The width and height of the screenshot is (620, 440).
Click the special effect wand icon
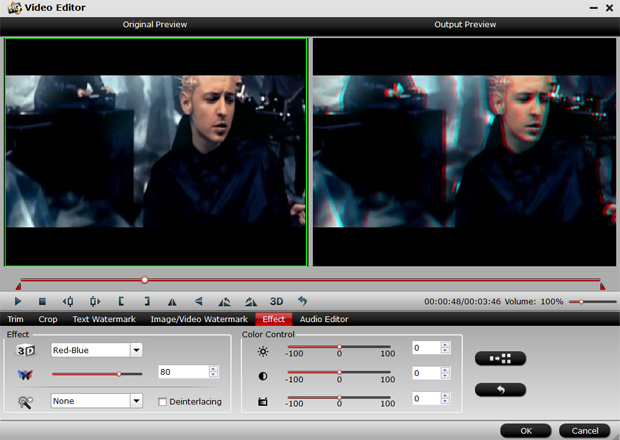click(x=26, y=402)
